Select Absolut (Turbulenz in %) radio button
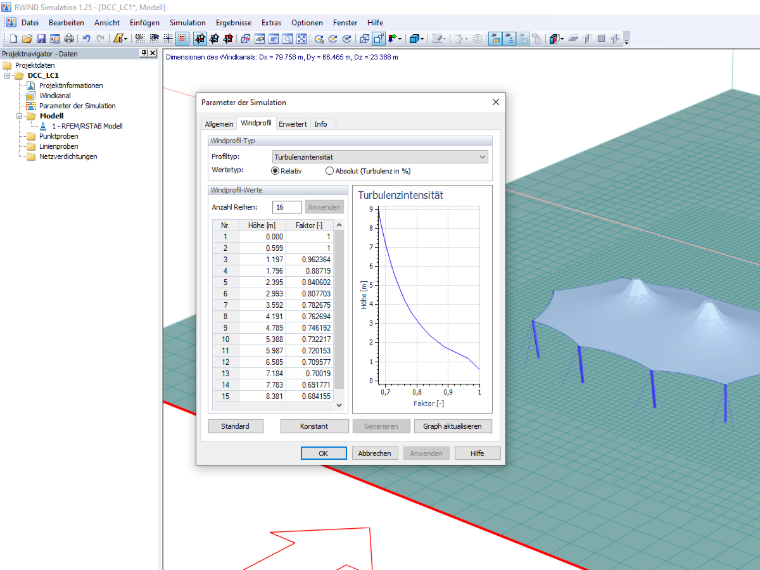Image resolution: width=760 pixels, height=570 pixels. (330, 171)
